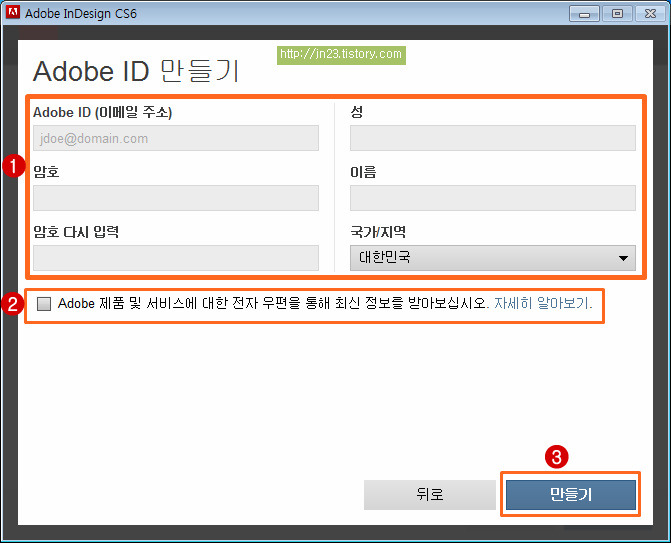This screenshot has height=543, width=671.
Task: Click the 만들기 create button
Action: [x=571, y=495]
